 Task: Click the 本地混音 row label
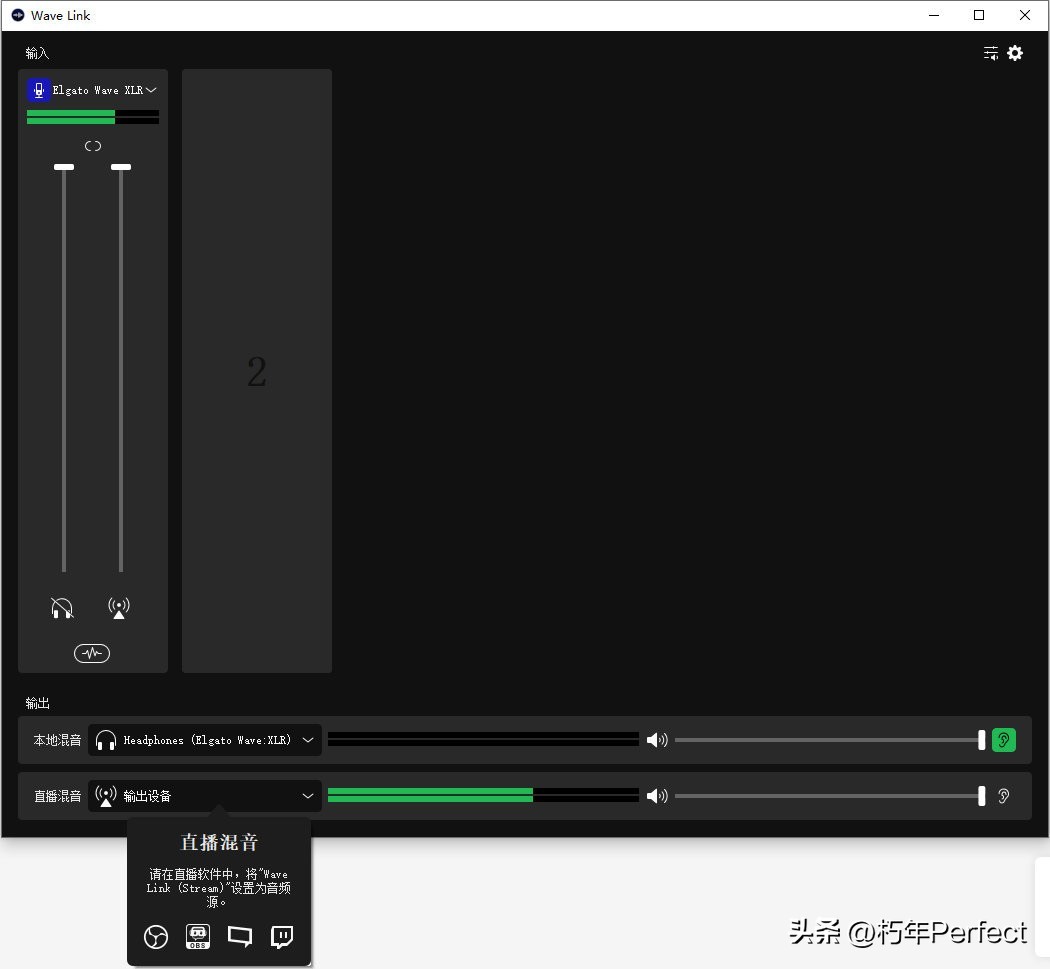tap(57, 740)
